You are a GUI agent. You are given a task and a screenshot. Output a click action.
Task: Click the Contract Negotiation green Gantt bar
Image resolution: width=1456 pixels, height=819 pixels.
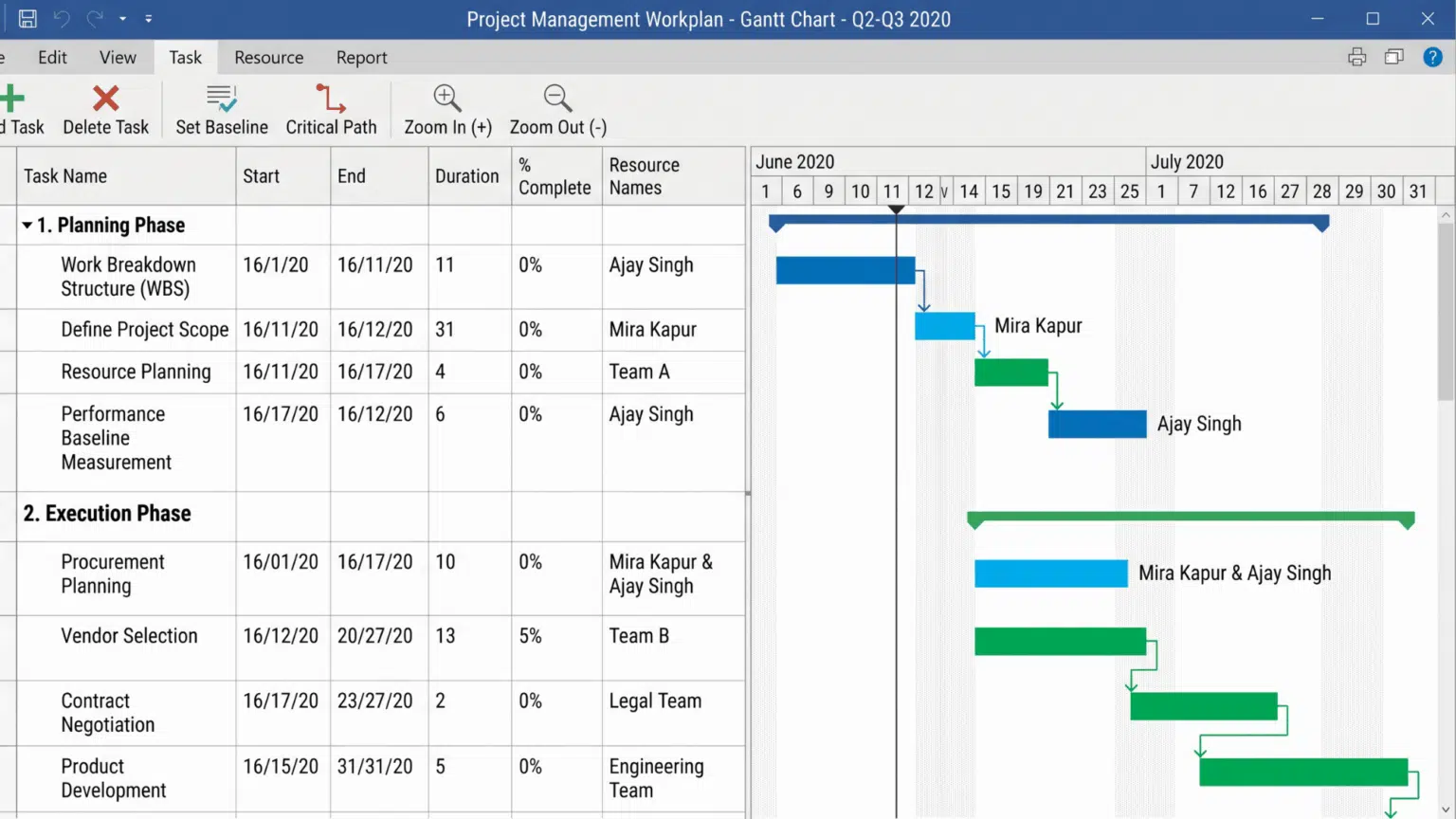coord(1204,706)
